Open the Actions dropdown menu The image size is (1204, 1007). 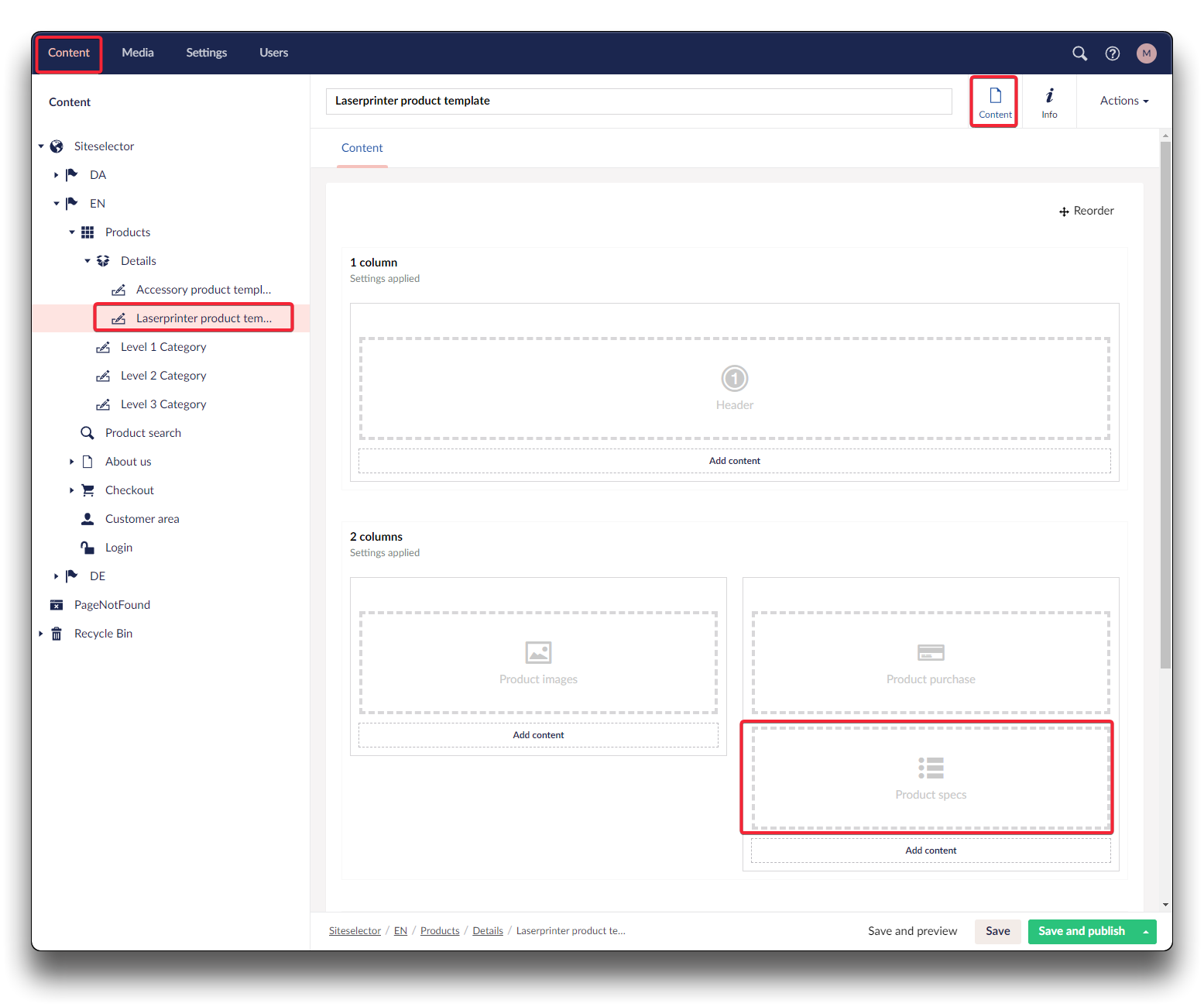pos(1123,101)
